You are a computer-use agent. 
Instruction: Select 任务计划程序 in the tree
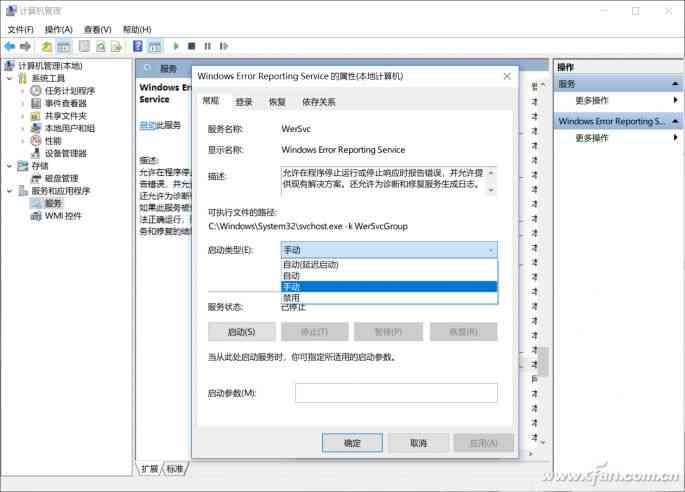coord(70,90)
